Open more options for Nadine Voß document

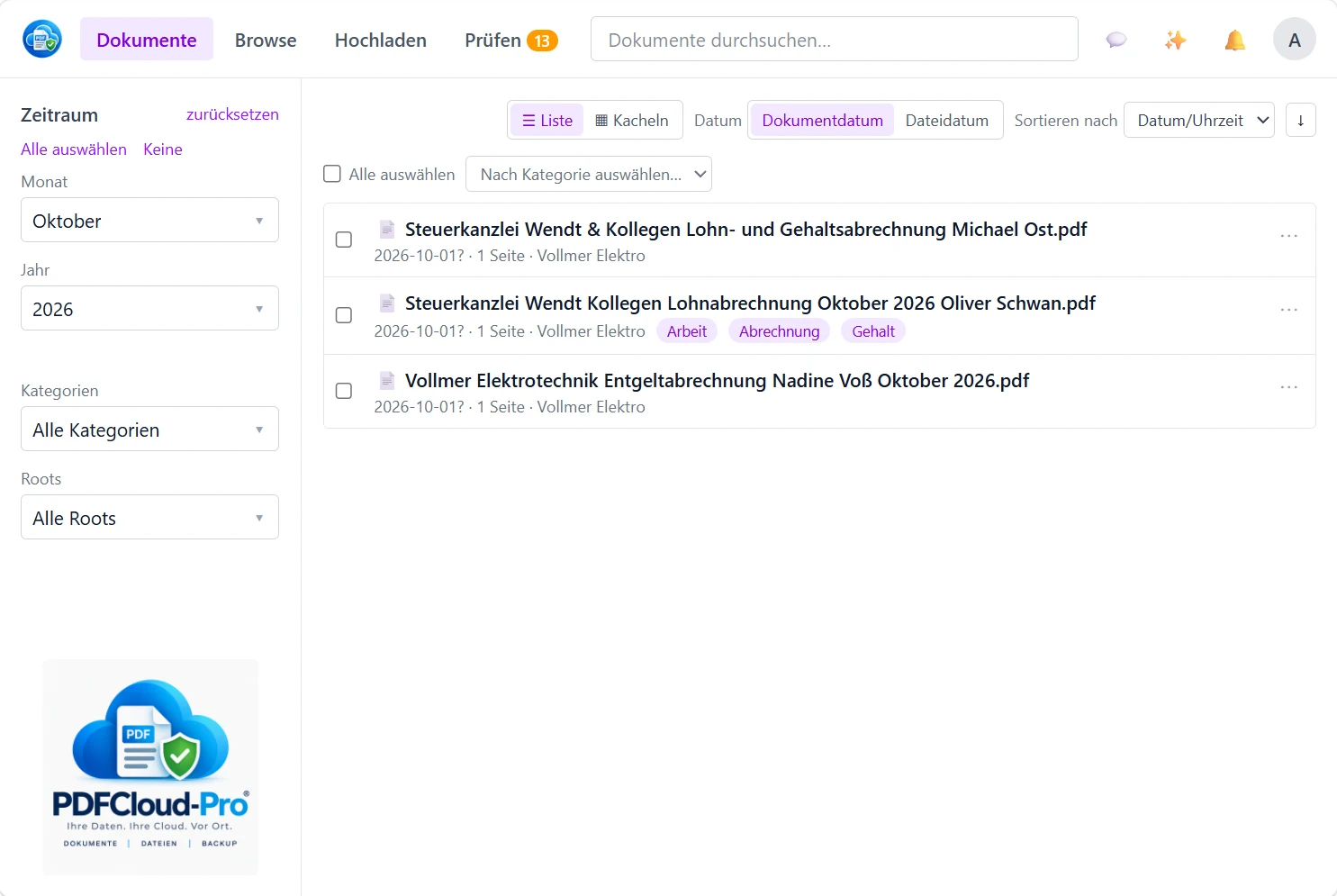click(1289, 387)
